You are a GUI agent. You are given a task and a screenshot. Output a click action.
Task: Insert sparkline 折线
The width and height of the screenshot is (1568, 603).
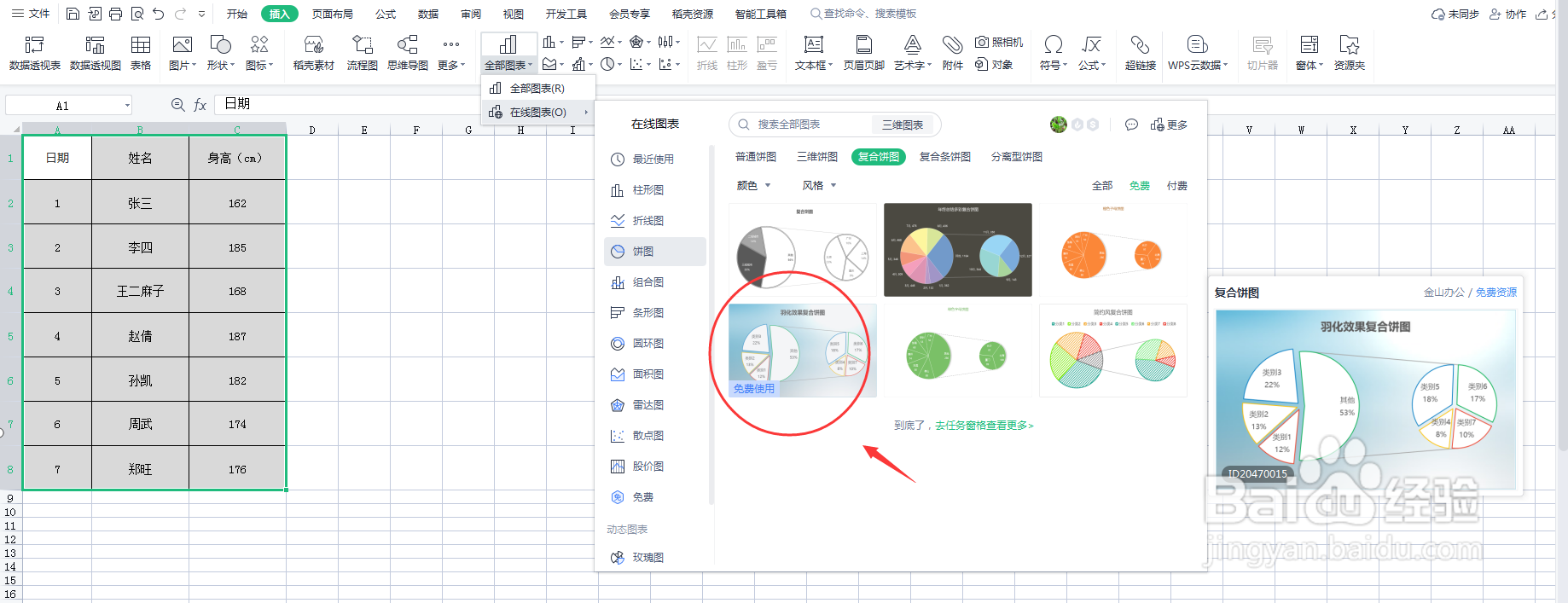coord(706,53)
